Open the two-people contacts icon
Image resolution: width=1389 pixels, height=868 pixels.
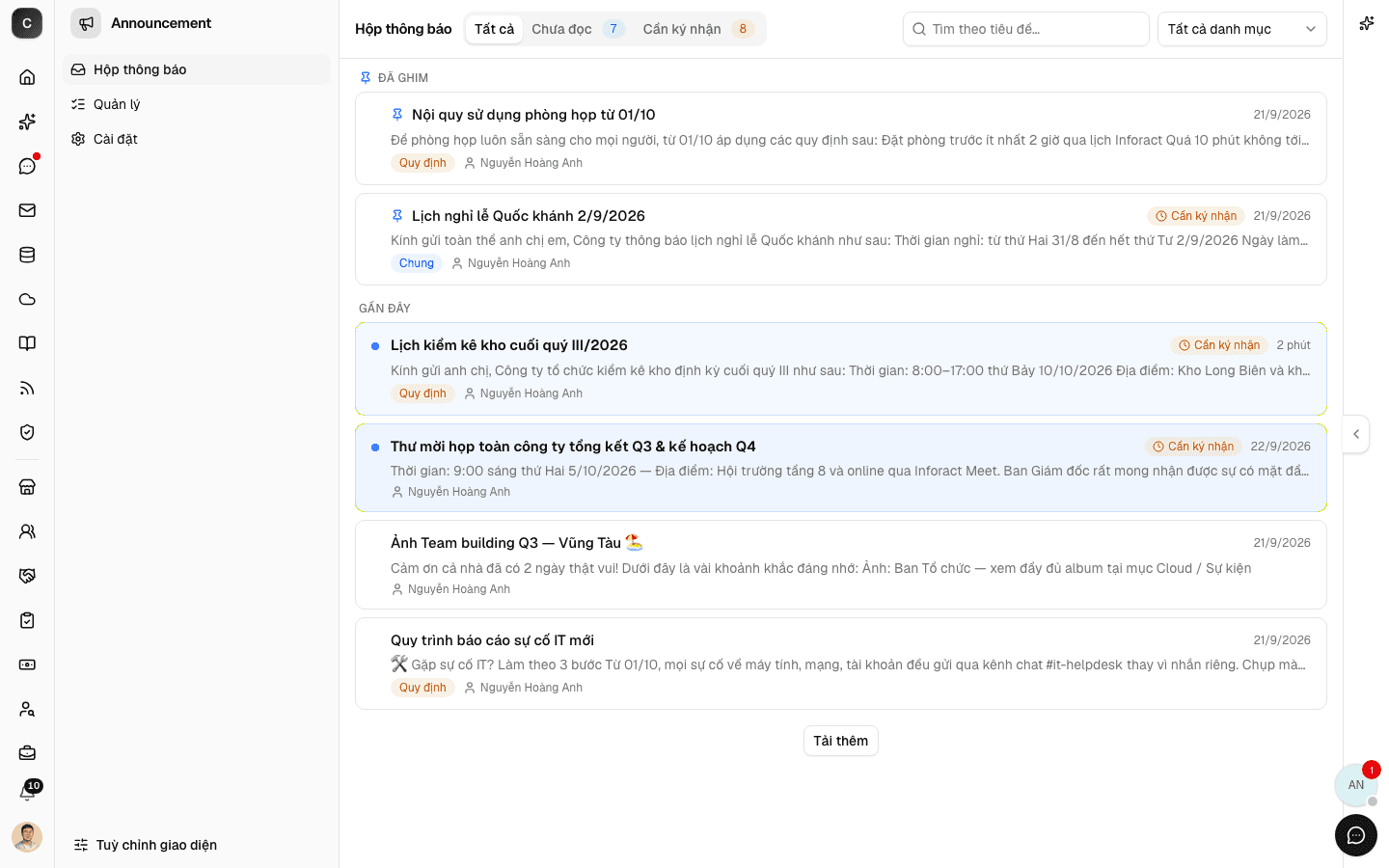pos(27,531)
